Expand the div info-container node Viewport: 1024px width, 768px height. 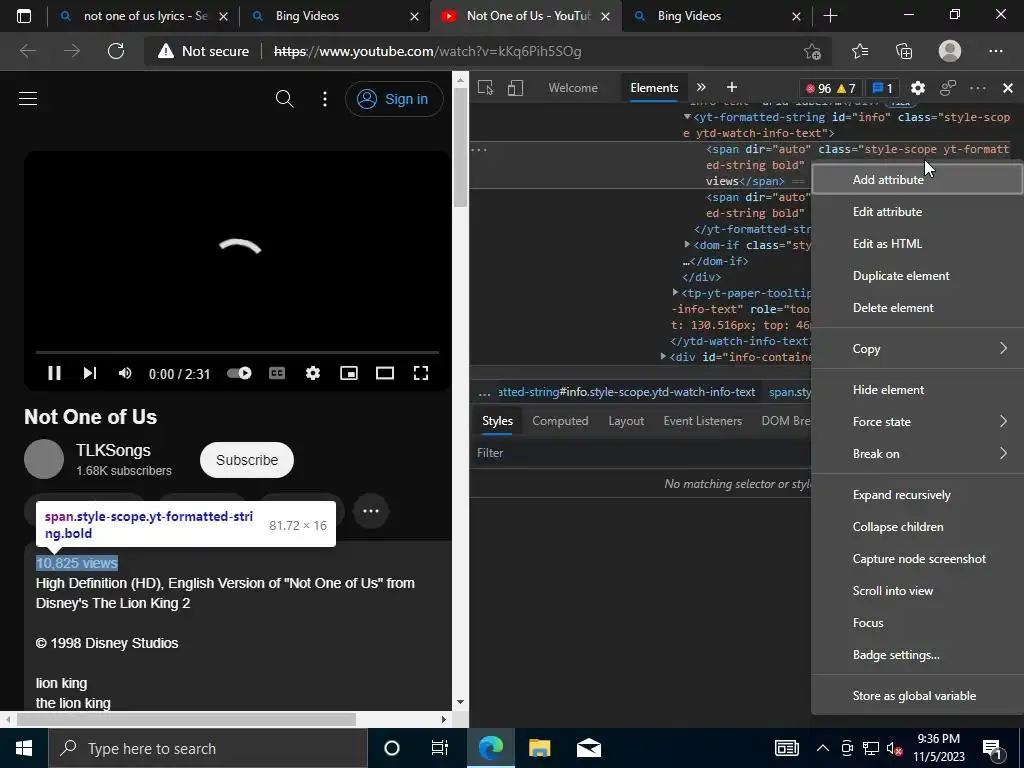pyautogui.click(x=664, y=357)
